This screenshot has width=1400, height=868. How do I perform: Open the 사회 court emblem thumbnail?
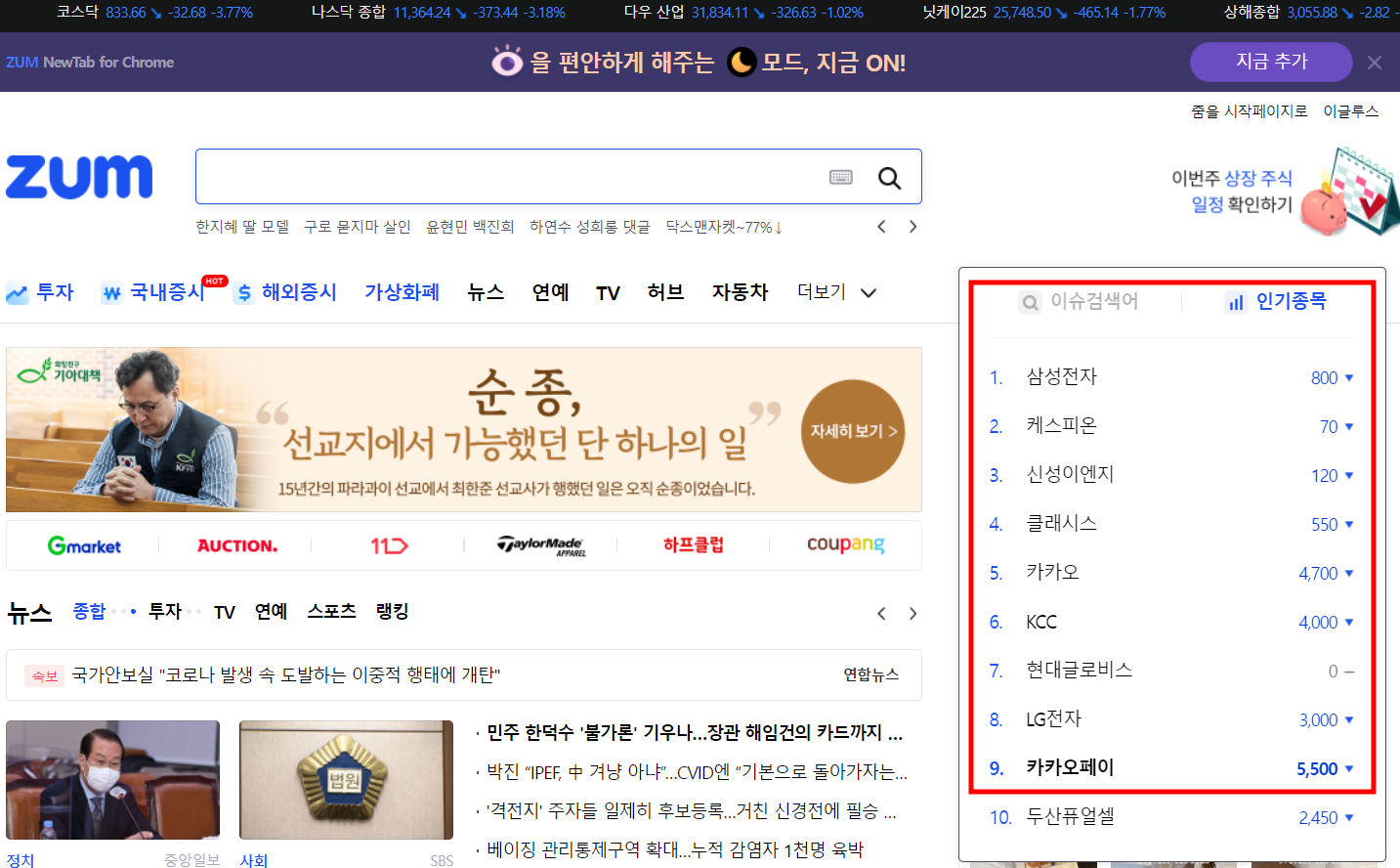tap(346, 780)
